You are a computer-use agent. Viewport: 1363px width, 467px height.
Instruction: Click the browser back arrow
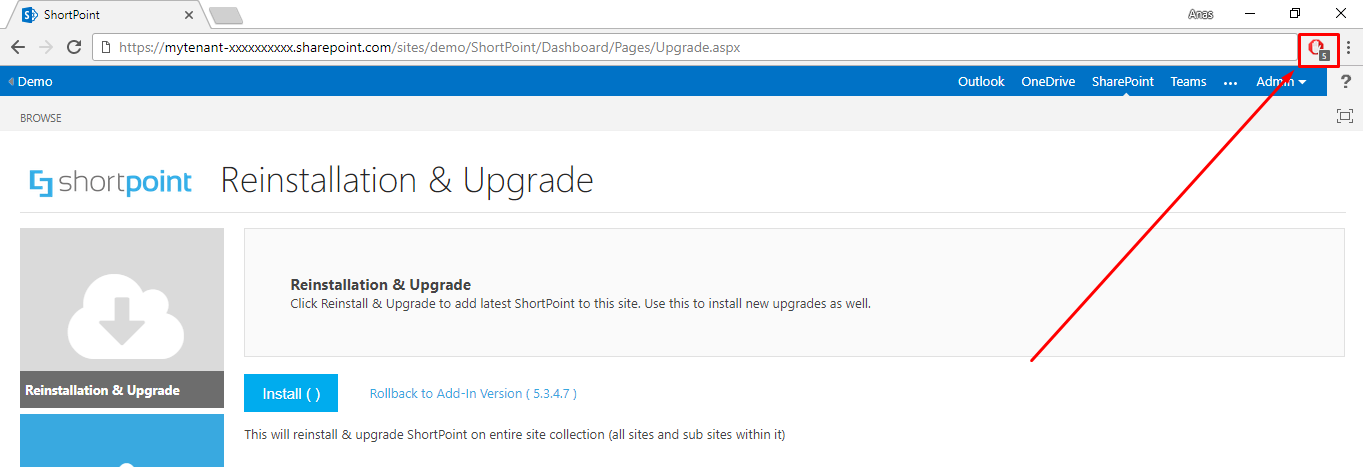click(x=18, y=47)
